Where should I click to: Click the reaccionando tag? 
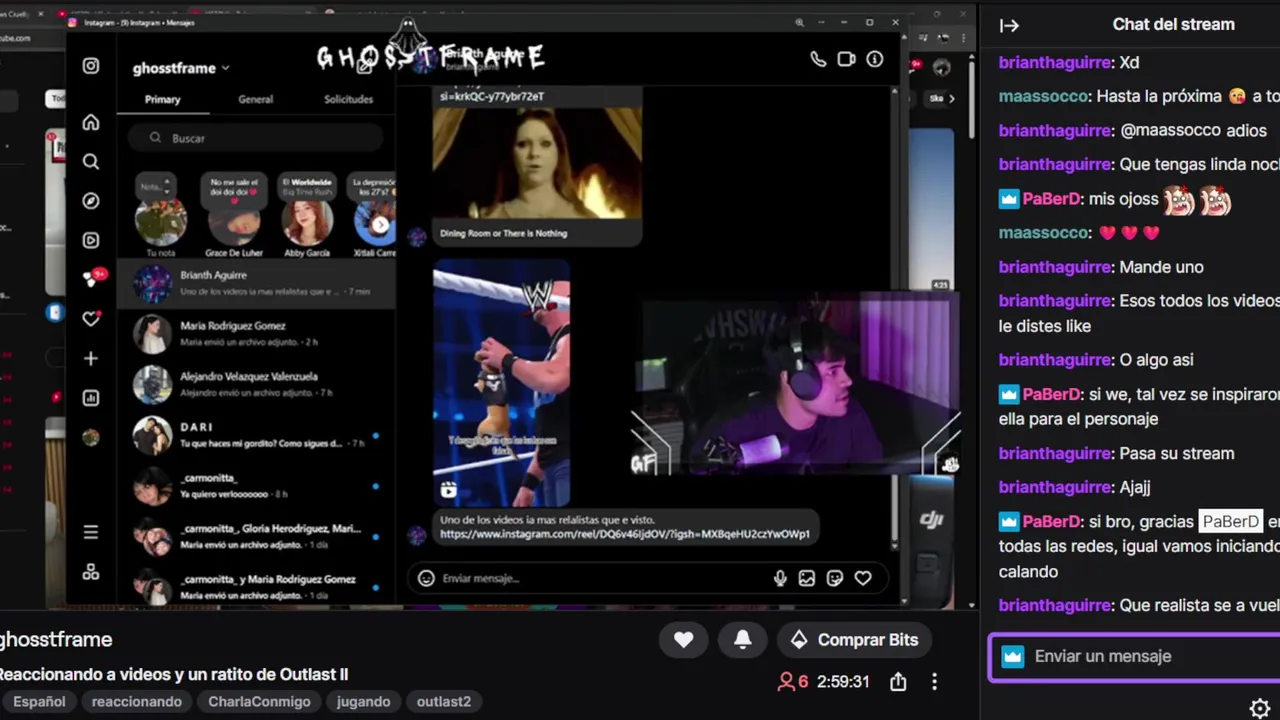[137, 702]
